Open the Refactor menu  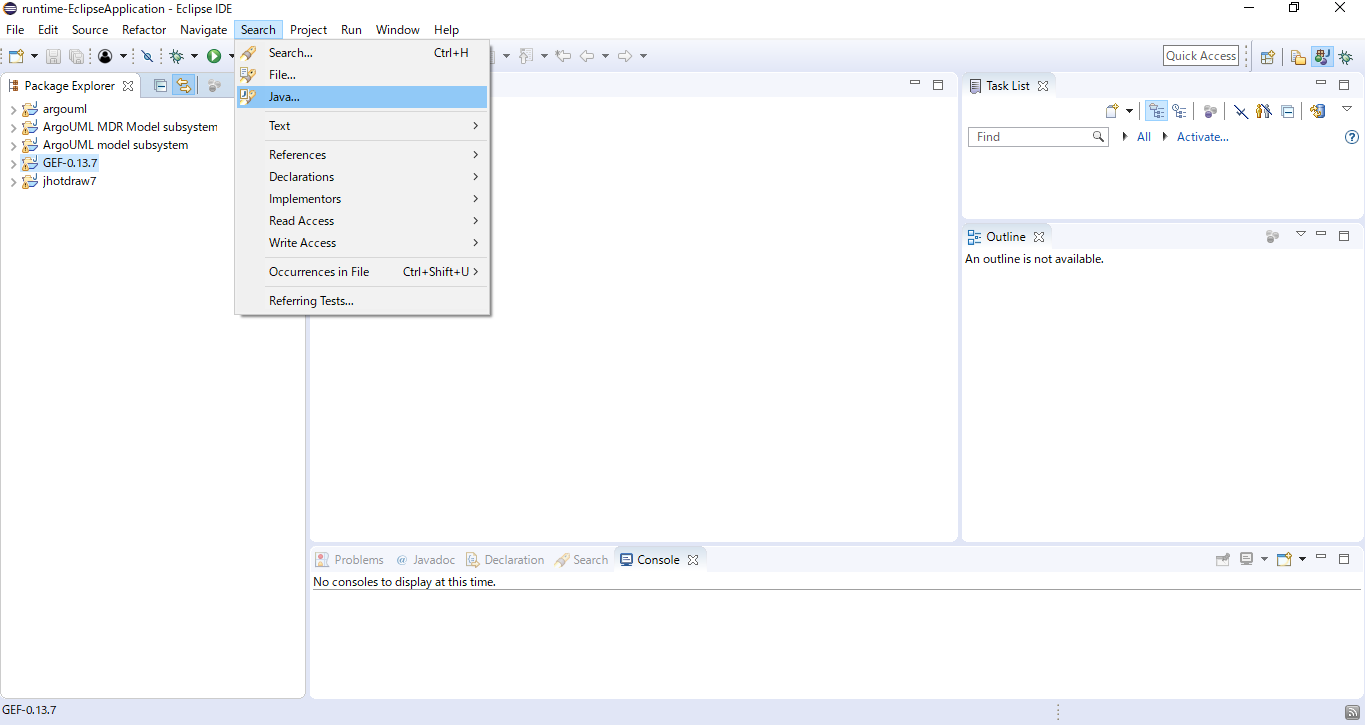click(x=144, y=30)
